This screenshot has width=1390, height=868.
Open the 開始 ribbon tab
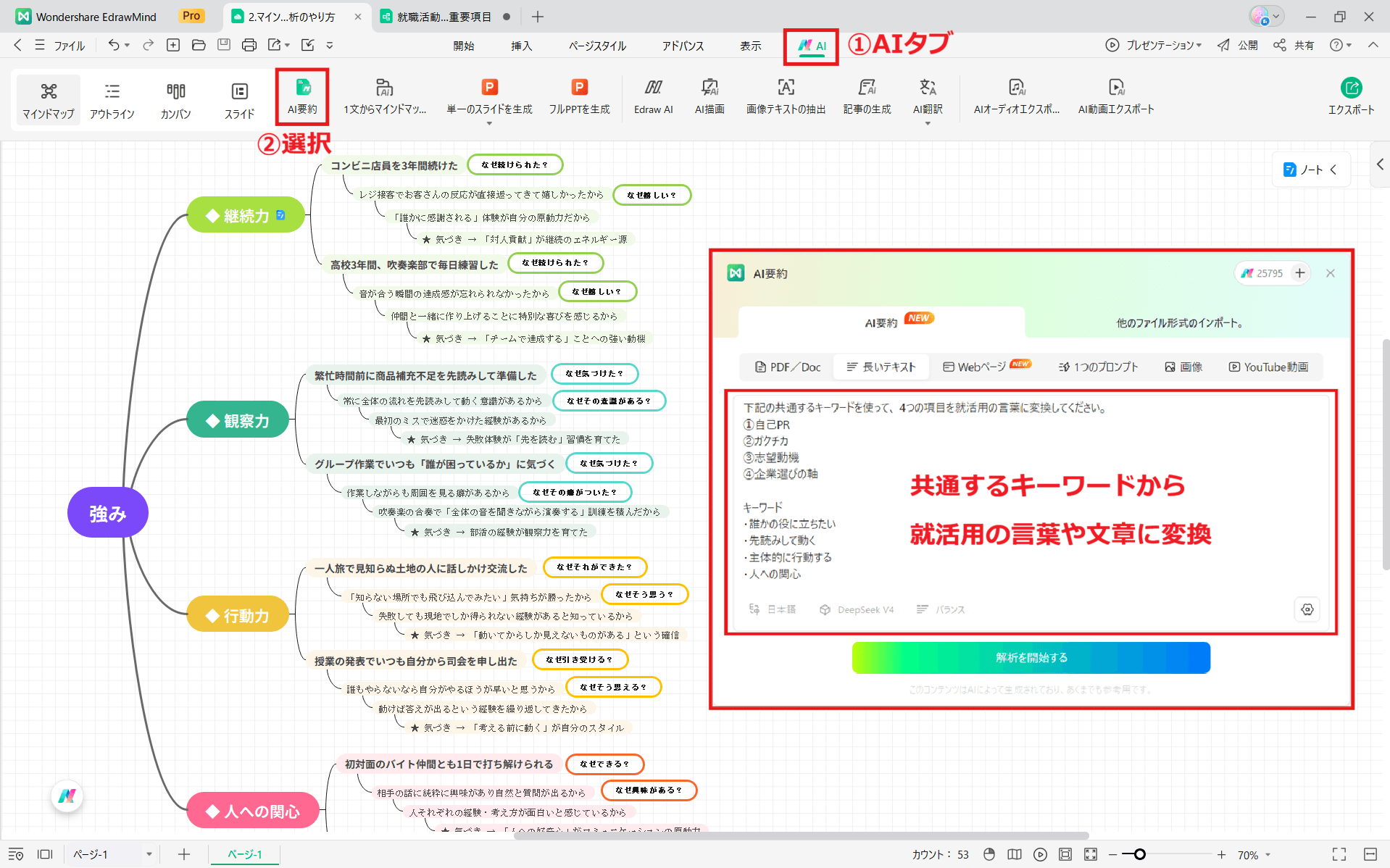(464, 46)
